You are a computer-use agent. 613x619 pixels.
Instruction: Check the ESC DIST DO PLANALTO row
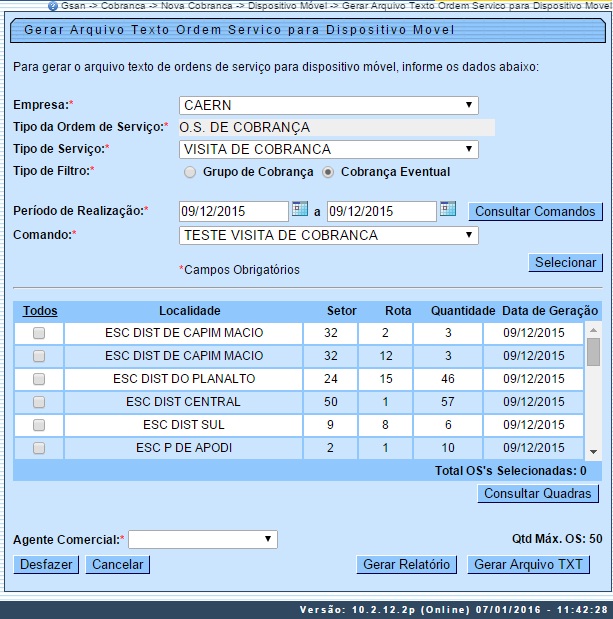click(39, 379)
